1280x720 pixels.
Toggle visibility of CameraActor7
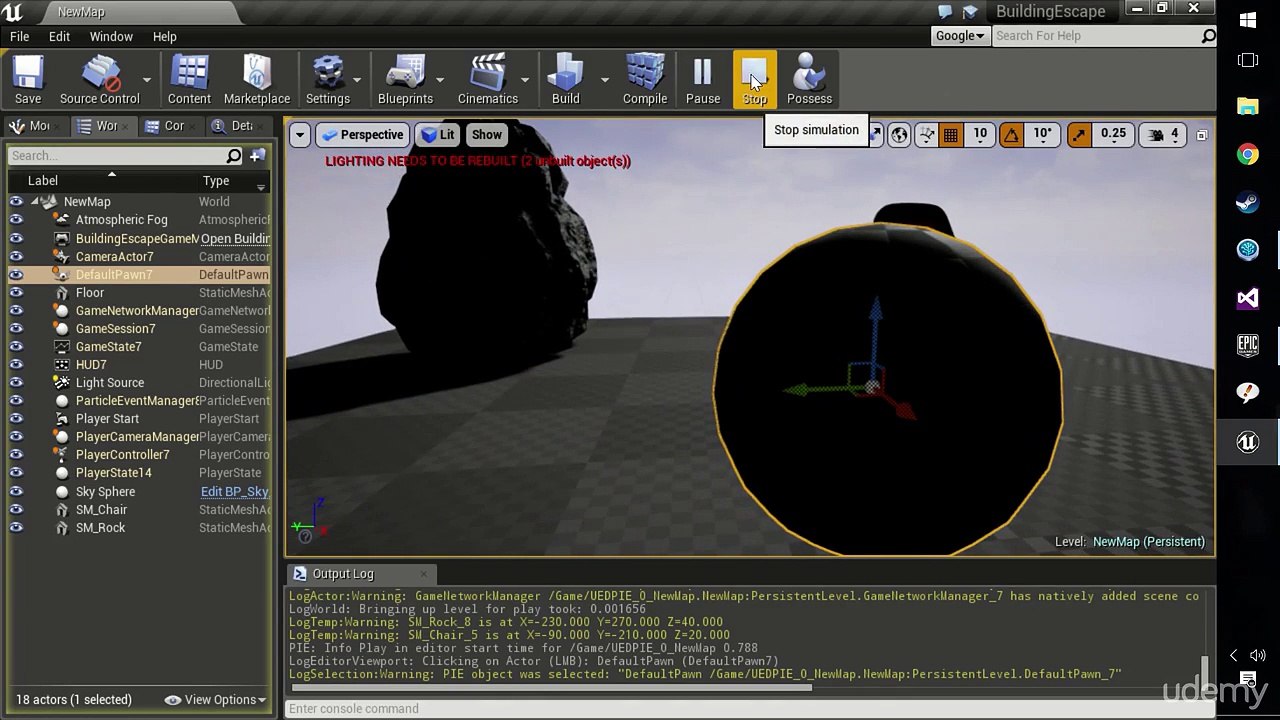pyautogui.click(x=16, y=256)
